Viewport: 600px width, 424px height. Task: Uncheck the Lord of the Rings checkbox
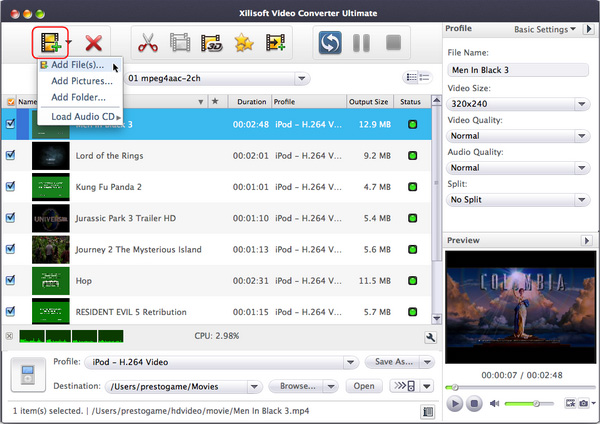(x=11, y=155)
